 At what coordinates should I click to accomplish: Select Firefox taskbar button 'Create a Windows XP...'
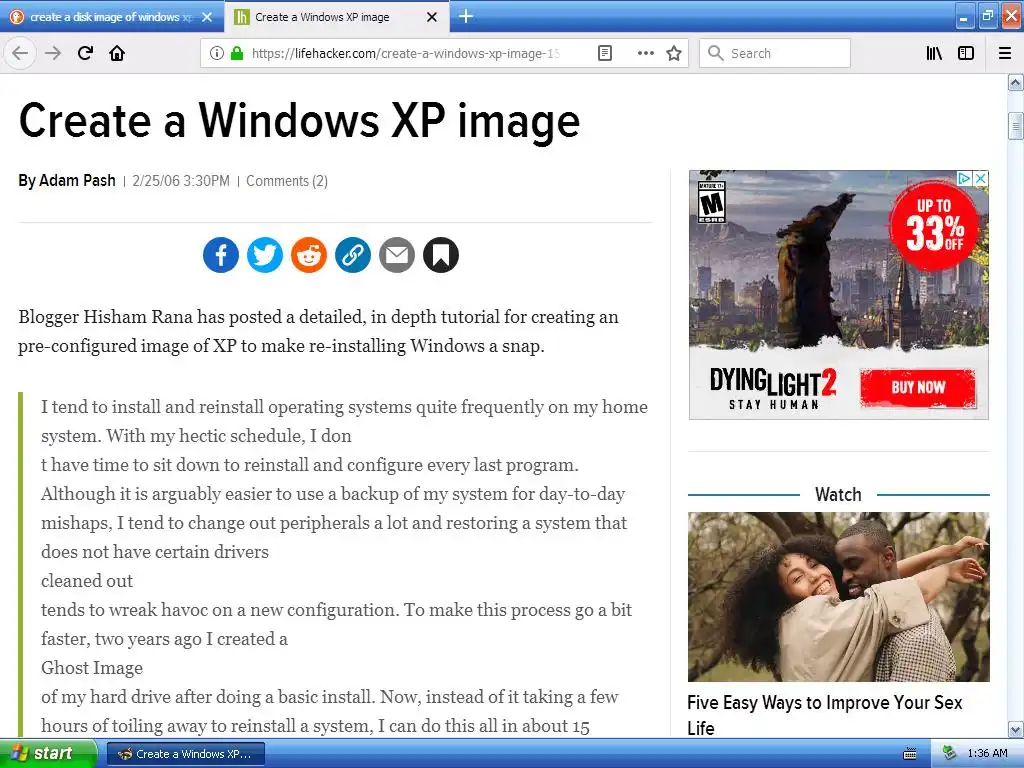[x=185, y=754]
